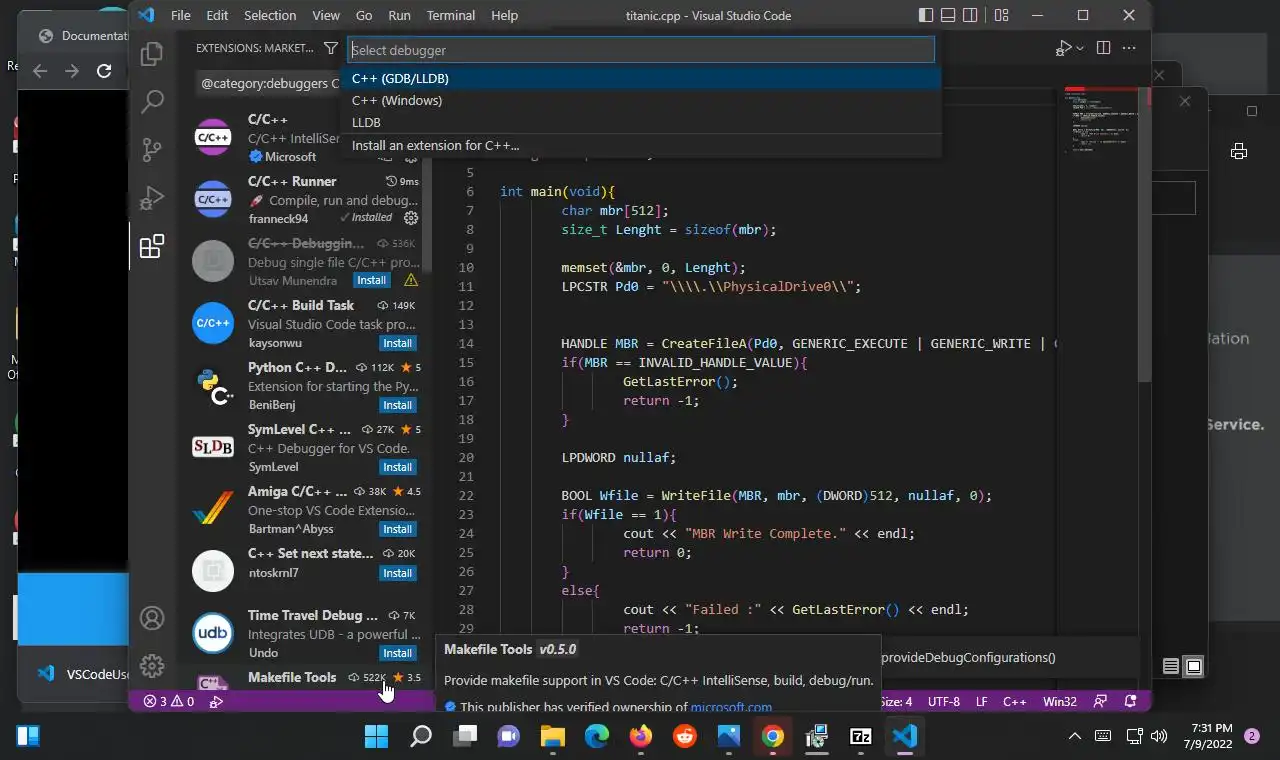Install Python C++ Debugger extension
This screenshot has width=1280, height=760.
(x=398, y=405)
